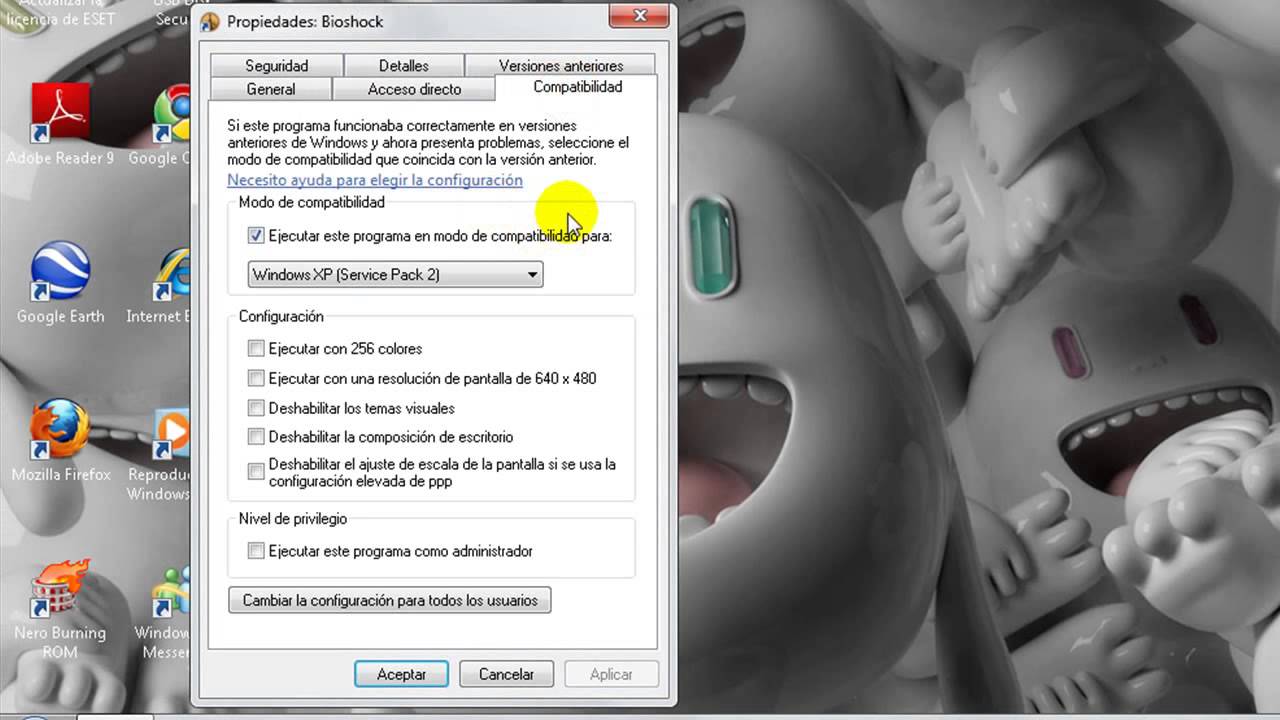Toggle compatibility mode checkbox
This screenshot has width=1280, height=720.
tap(256, 236)
